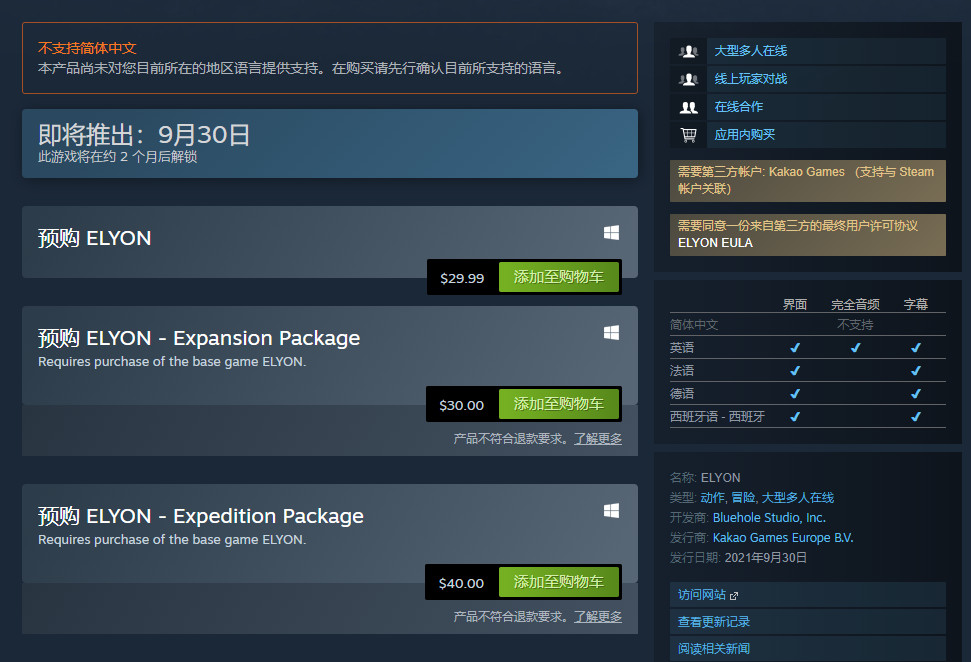This screenshot has width=971, height=662.
Task: Click the 线上玩家对战 players icon
Action: (688, 79)
